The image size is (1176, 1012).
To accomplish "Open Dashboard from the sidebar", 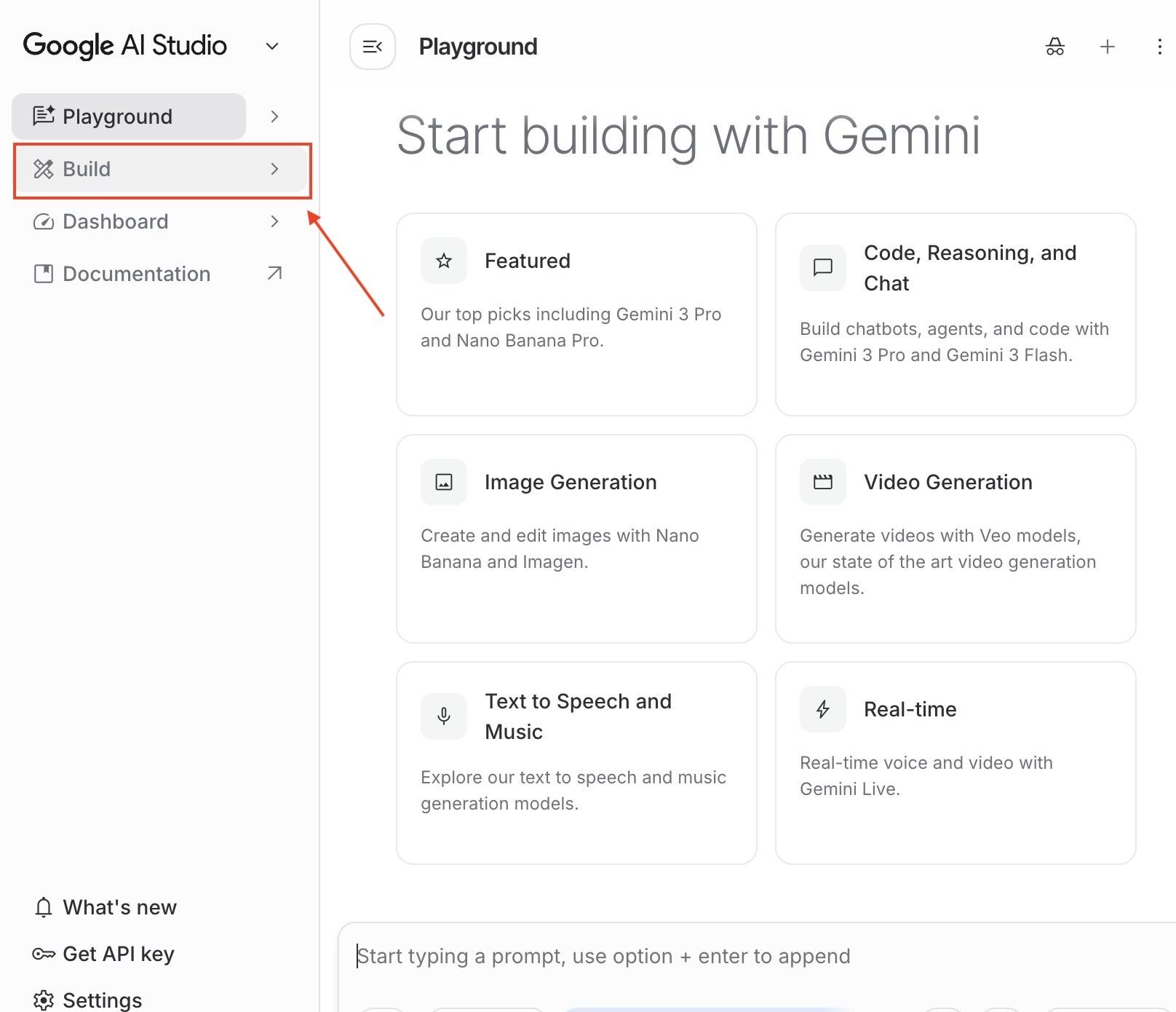I will pyautogui.click(x=115, y=221).
